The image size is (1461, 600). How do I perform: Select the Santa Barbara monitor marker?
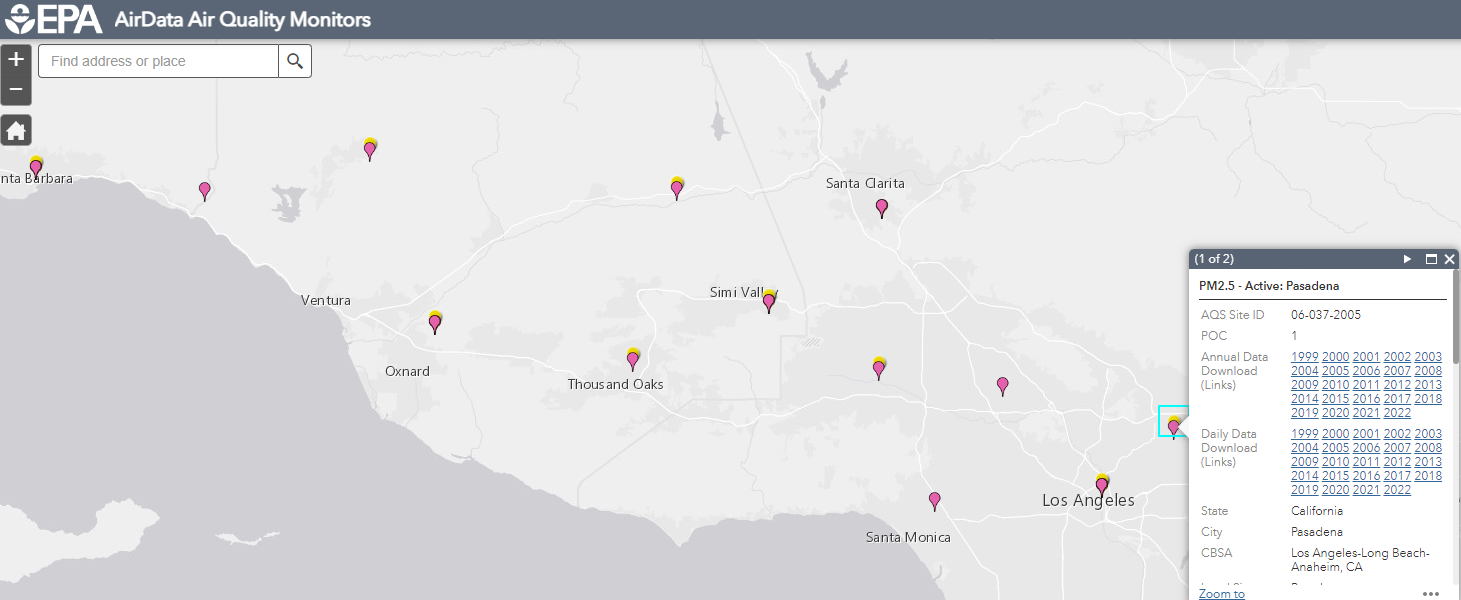click(x=36, y=168)
